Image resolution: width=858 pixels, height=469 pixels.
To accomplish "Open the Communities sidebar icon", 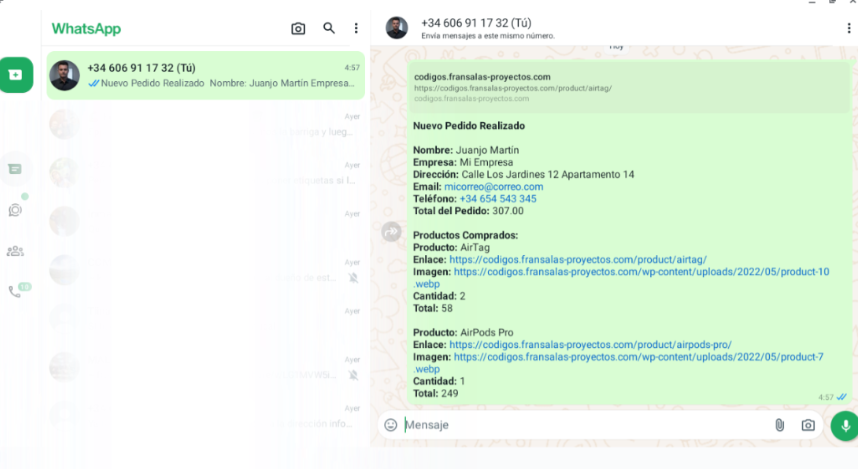I will 15,251.
